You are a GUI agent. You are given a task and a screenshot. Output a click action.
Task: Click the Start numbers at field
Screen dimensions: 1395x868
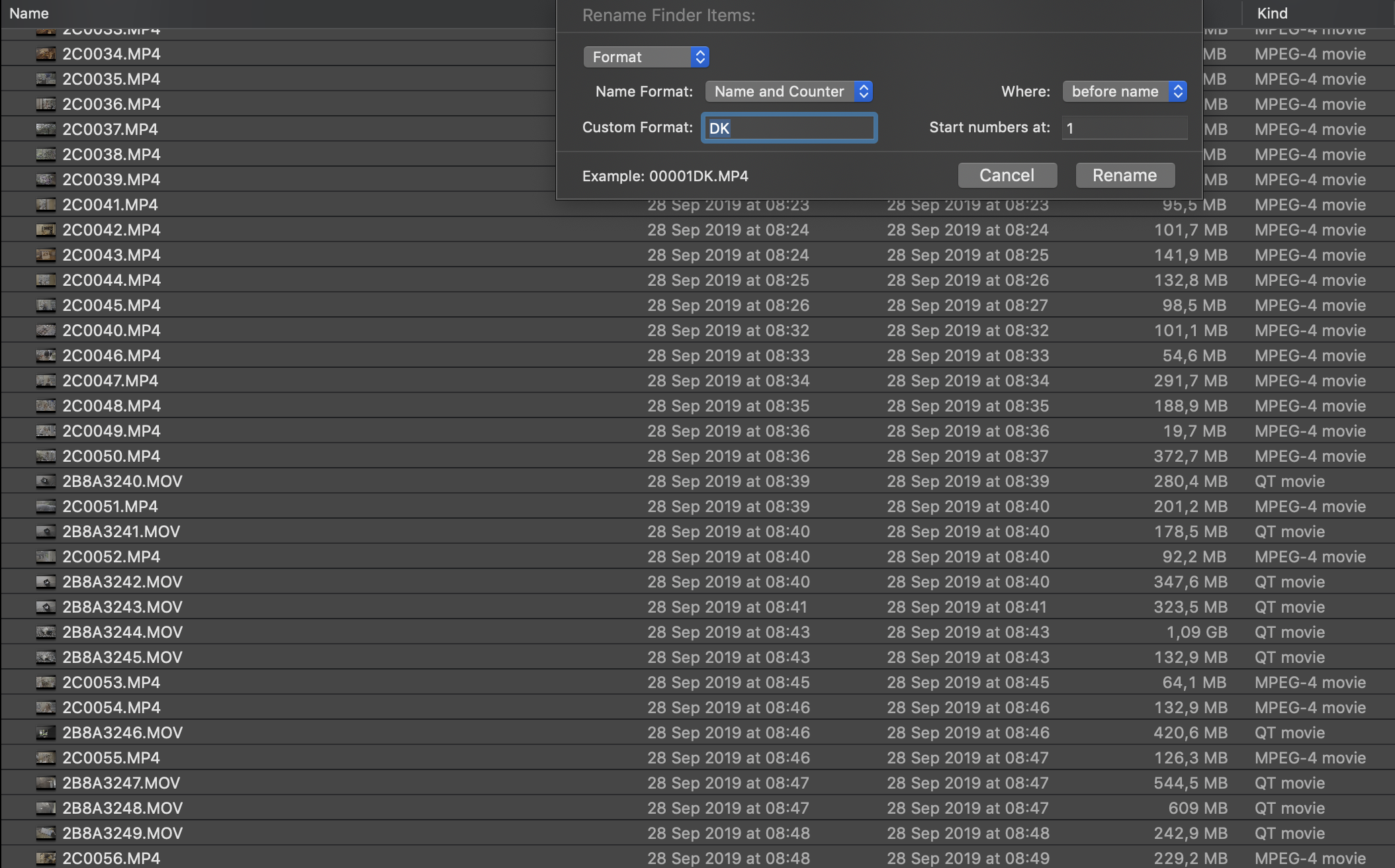point(1124,128)
